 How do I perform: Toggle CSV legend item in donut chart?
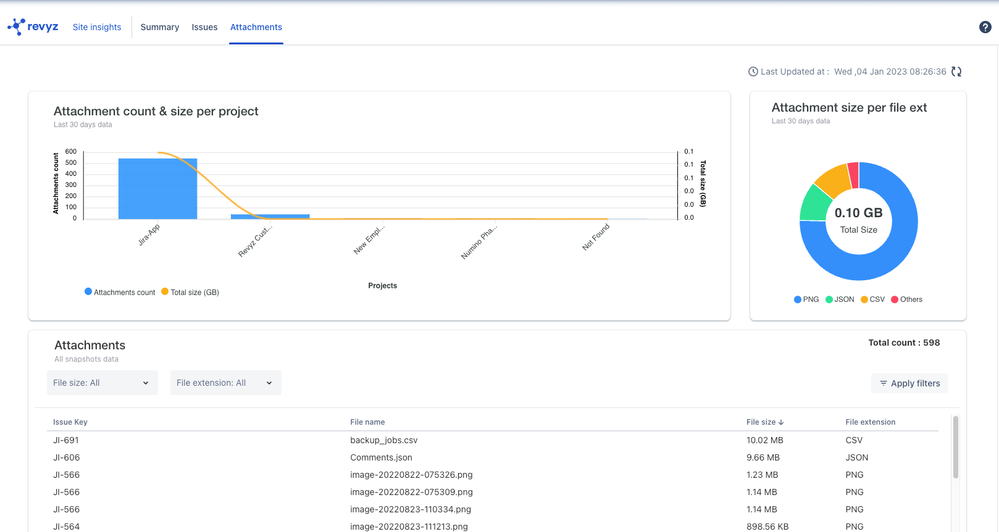[x=873, y=299]
